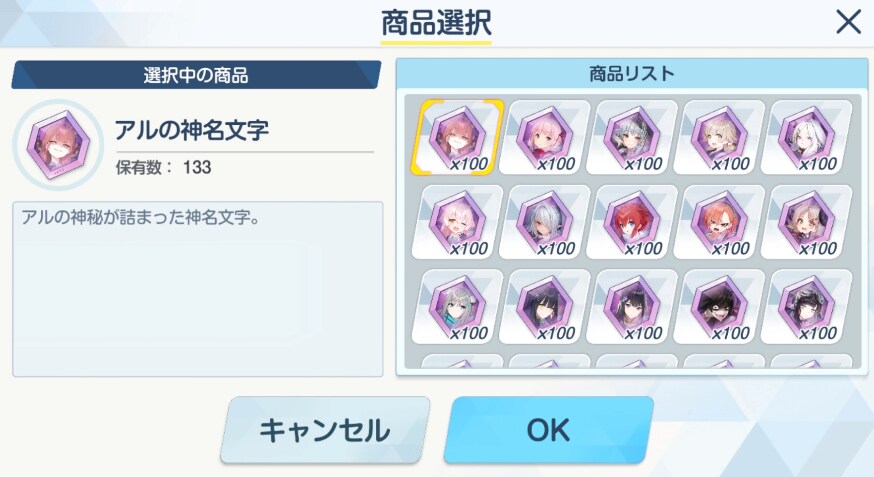874x477 pixels.
Task: Click the キャンセル cancel button
Action: tap(325, 430)
